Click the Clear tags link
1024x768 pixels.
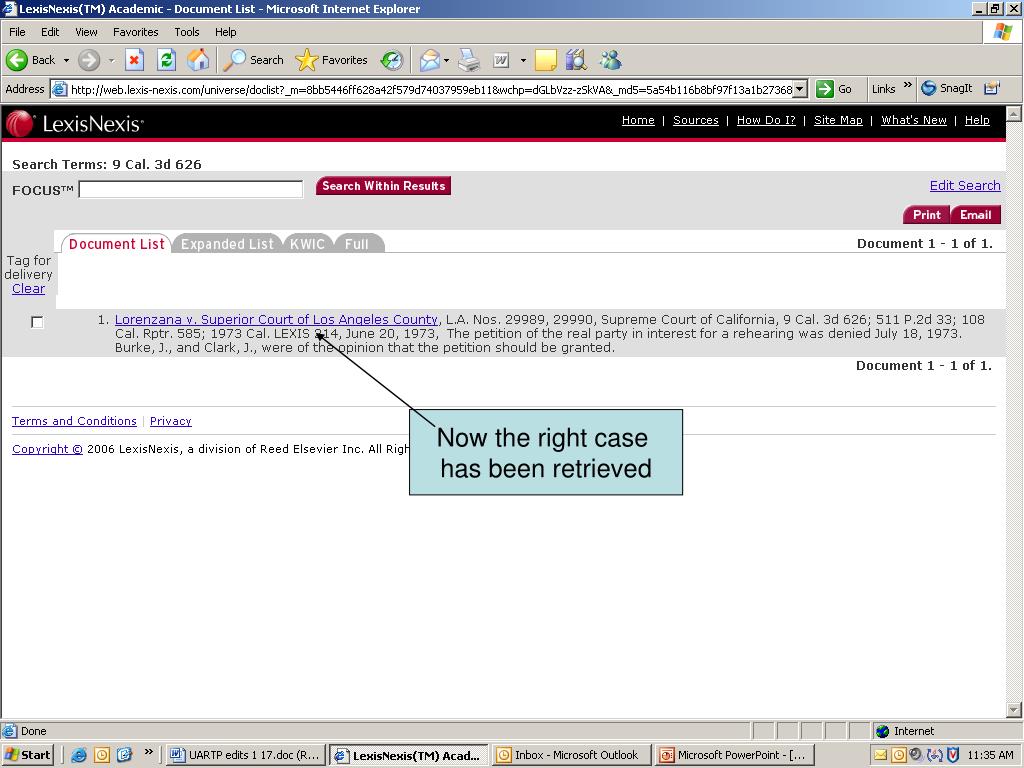pos(28,289)
